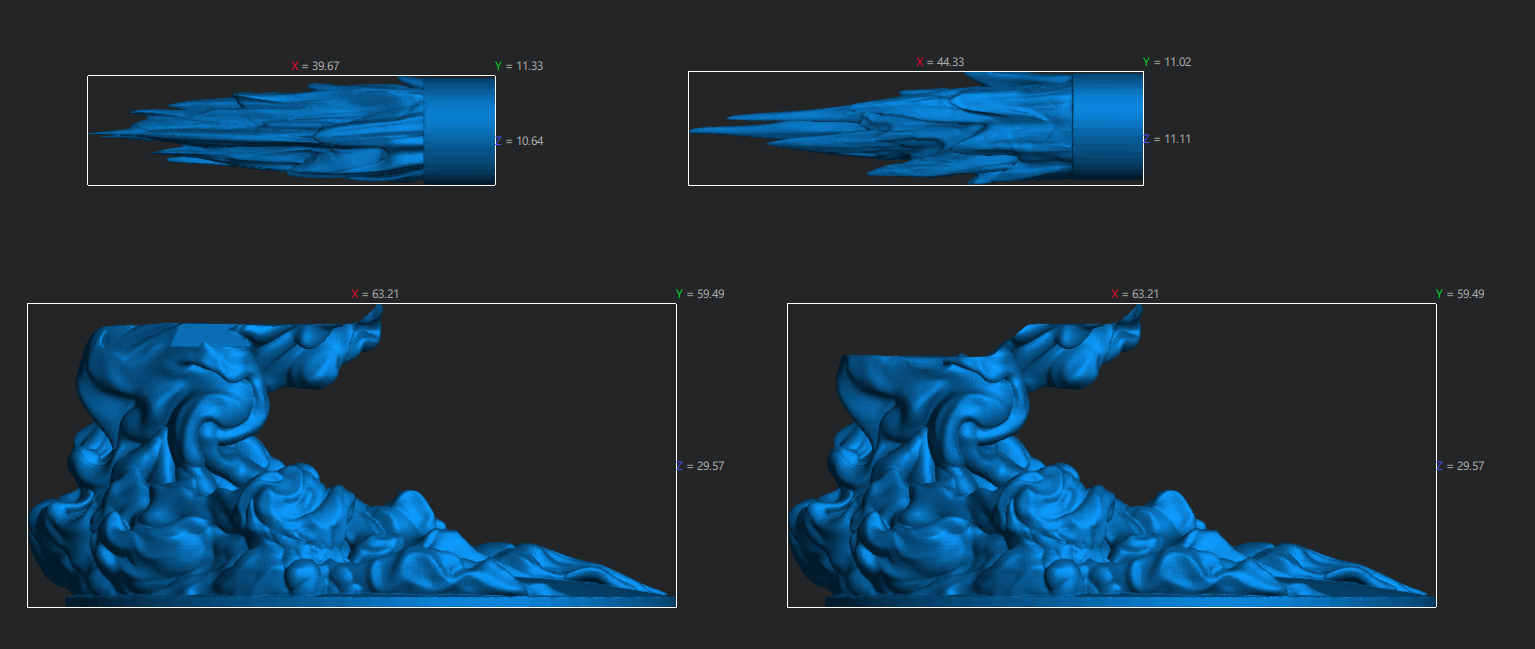Click the Y = 11.33 dimension label
Image resolution: width=1535 pixels, height=649 pixels.
518,66
